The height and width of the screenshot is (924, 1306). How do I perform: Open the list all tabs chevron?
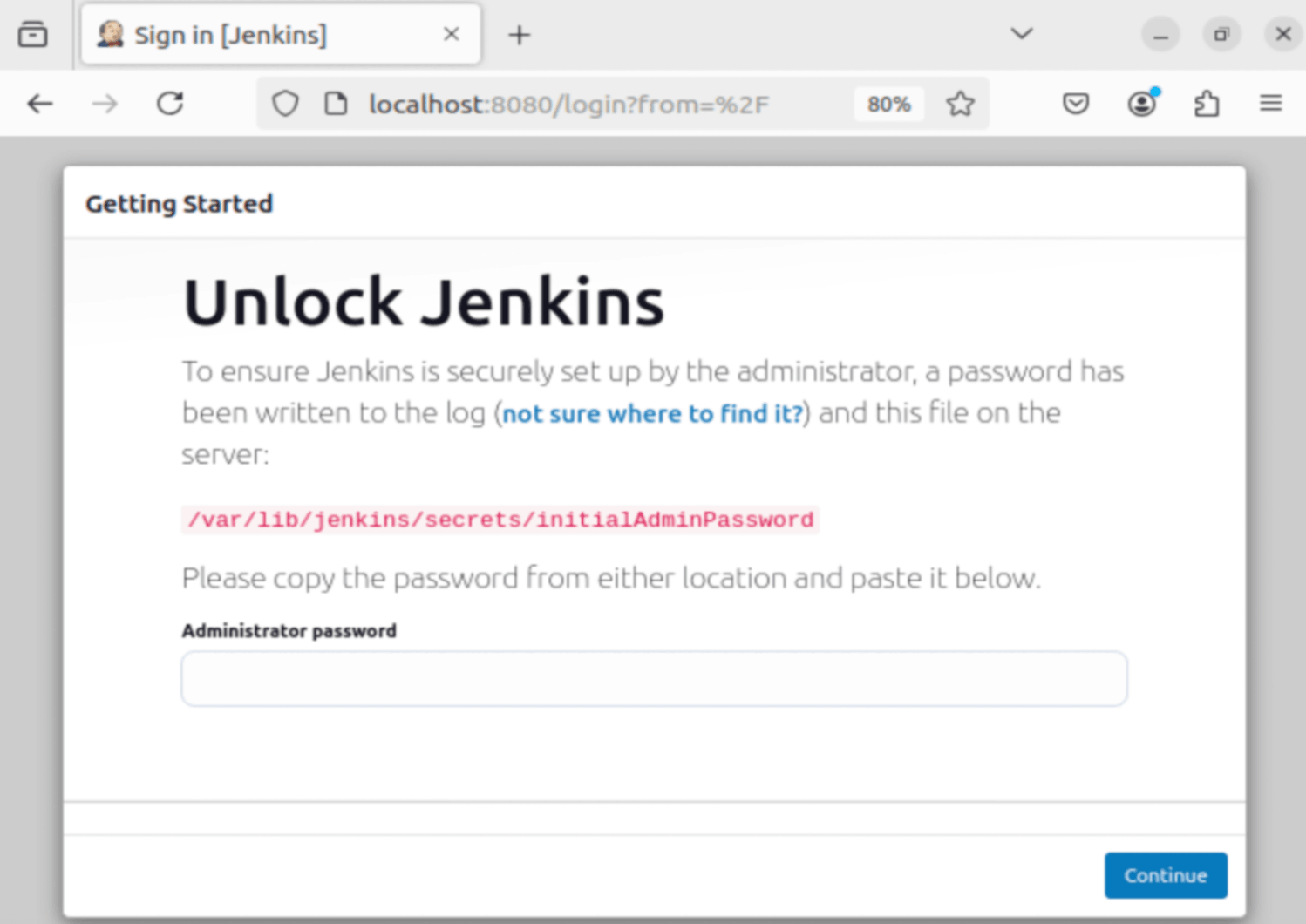pyautogui.click(x=1020, y=34)
